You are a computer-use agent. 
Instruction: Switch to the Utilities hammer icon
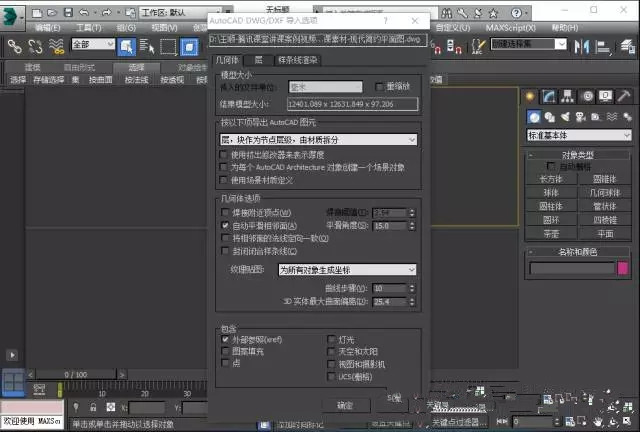click(624, 96)
